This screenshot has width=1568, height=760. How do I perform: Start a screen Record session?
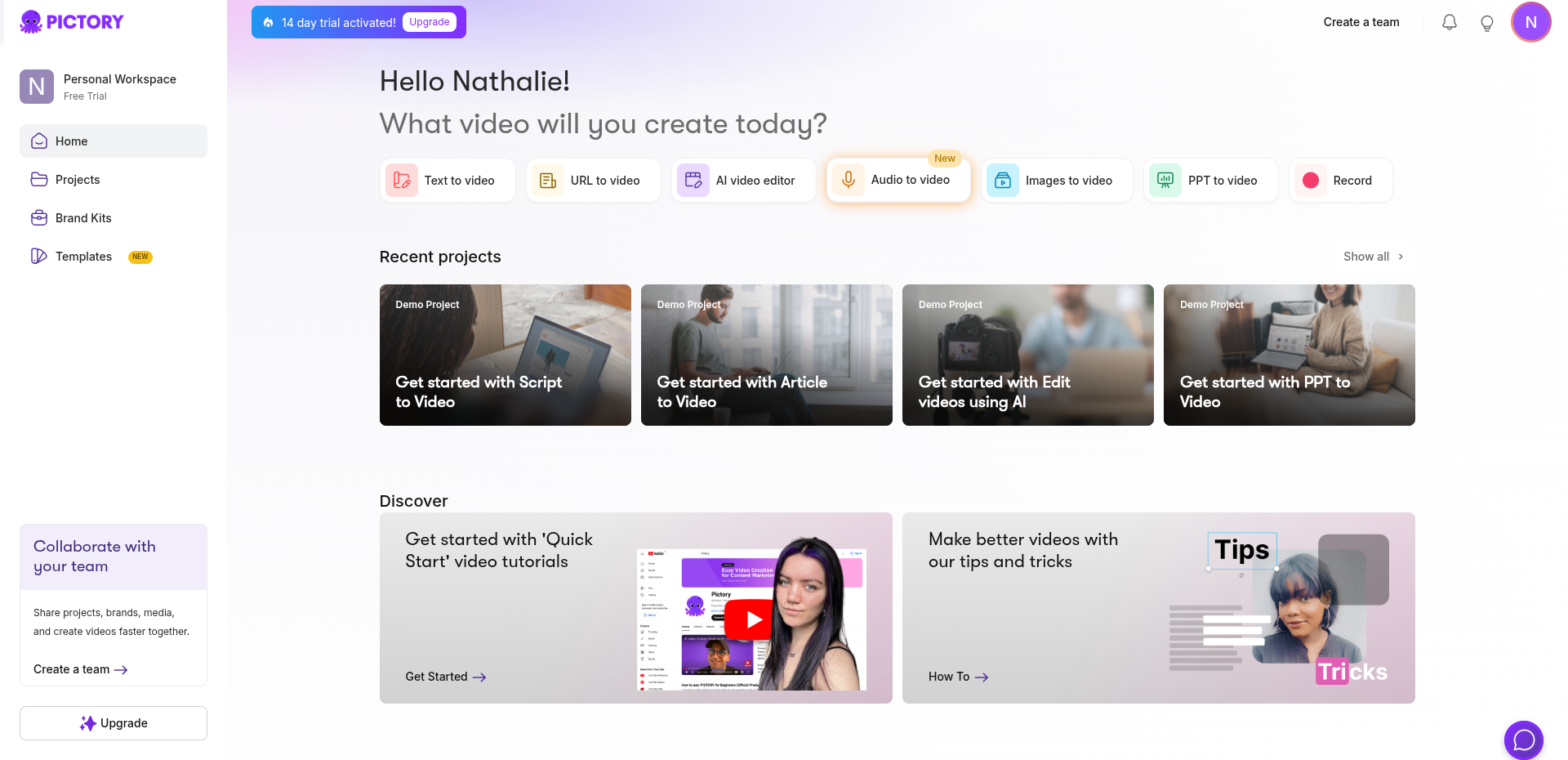click(x=1340, y=181)
